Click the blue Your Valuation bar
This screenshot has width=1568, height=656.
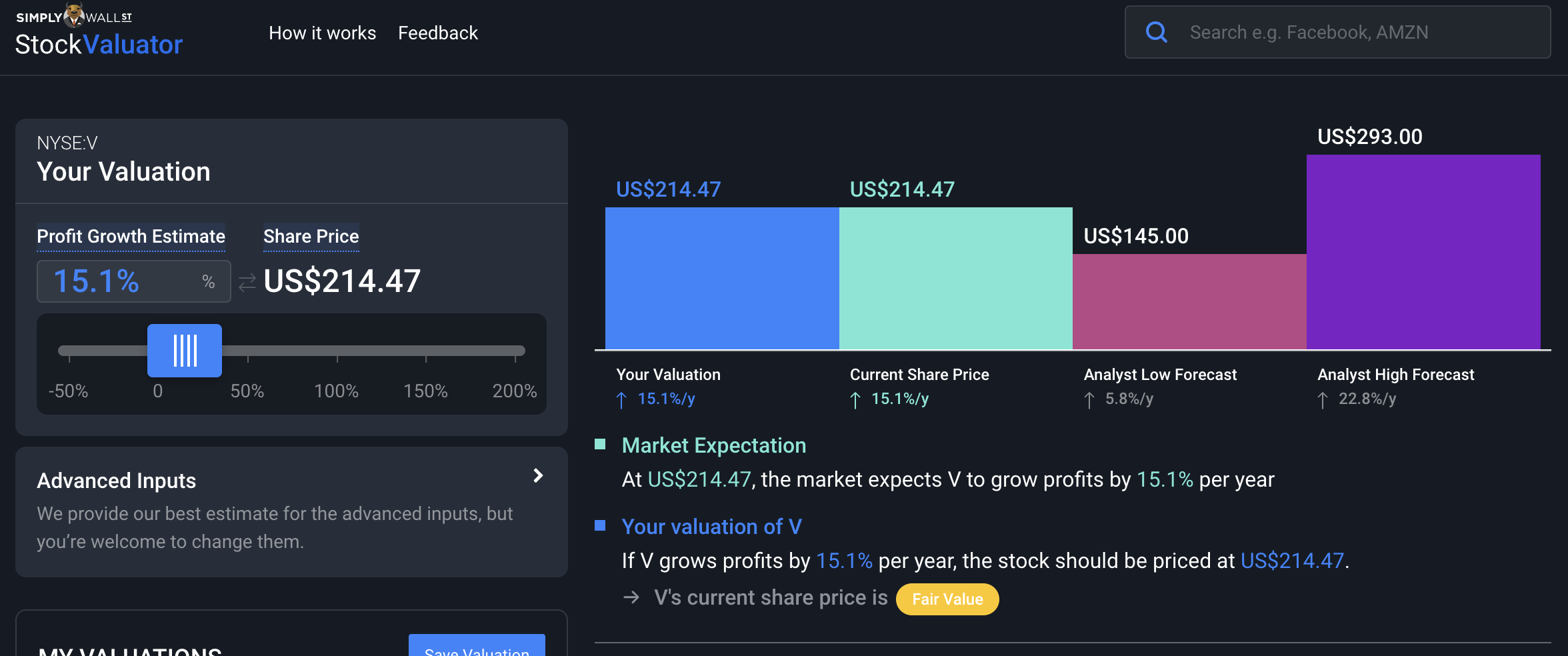tap(722, 278)
